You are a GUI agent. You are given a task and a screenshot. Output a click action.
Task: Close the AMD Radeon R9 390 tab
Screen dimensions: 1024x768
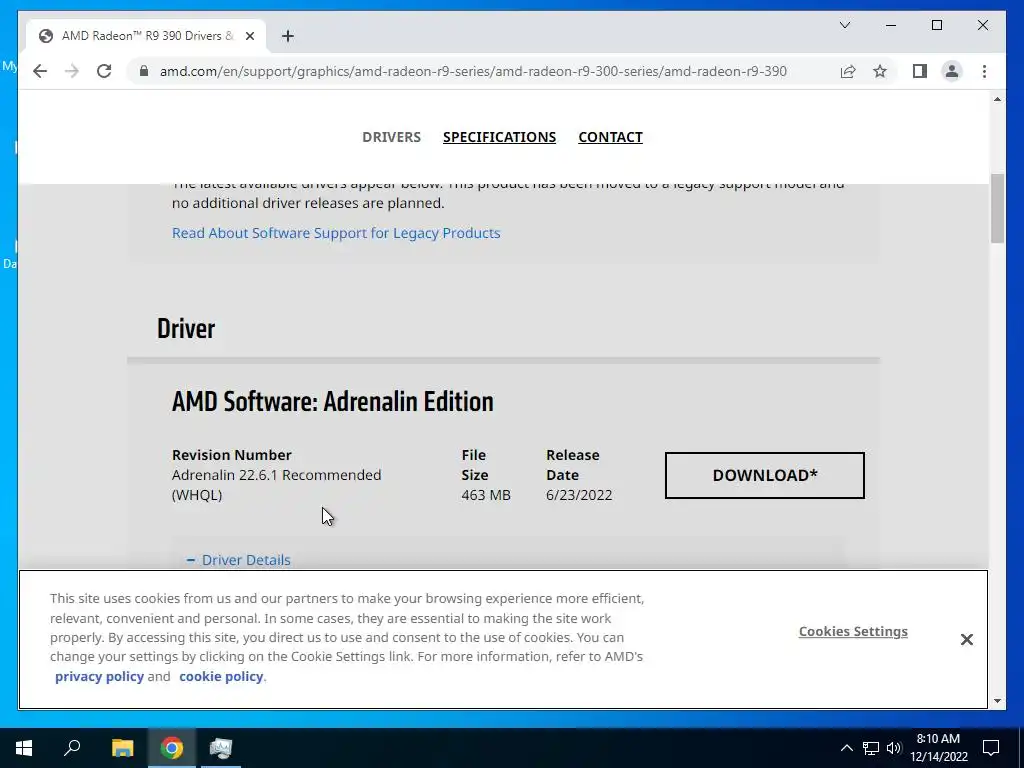pos(249,36)
